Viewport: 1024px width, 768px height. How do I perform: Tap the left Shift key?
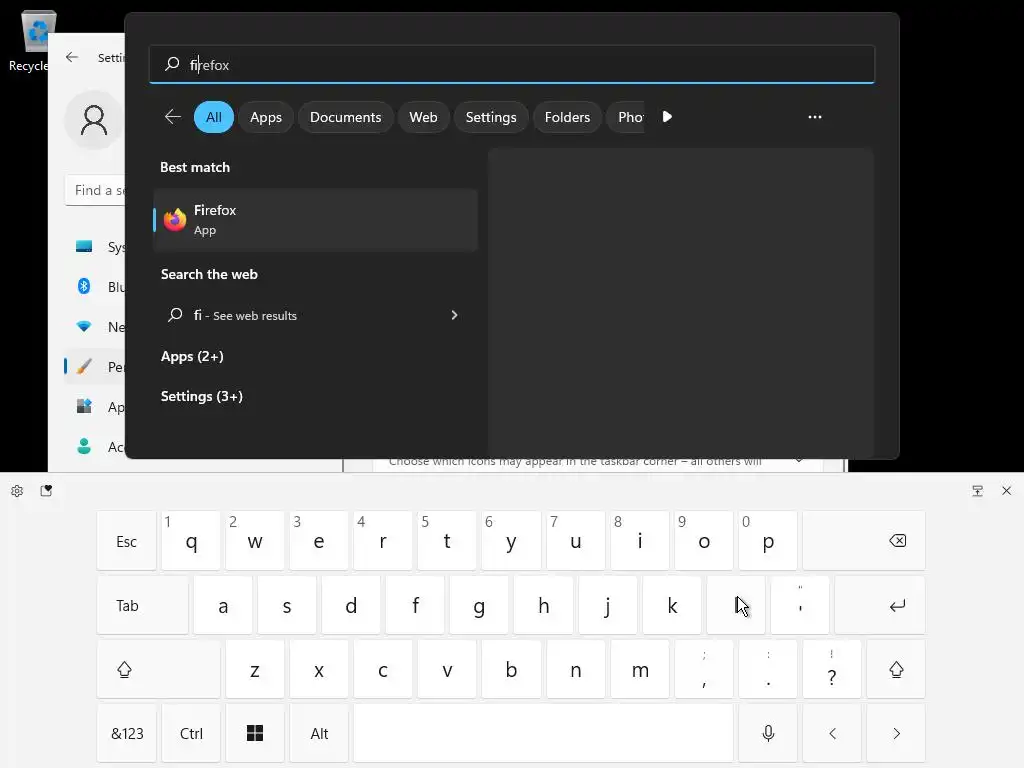coord(158,669)
